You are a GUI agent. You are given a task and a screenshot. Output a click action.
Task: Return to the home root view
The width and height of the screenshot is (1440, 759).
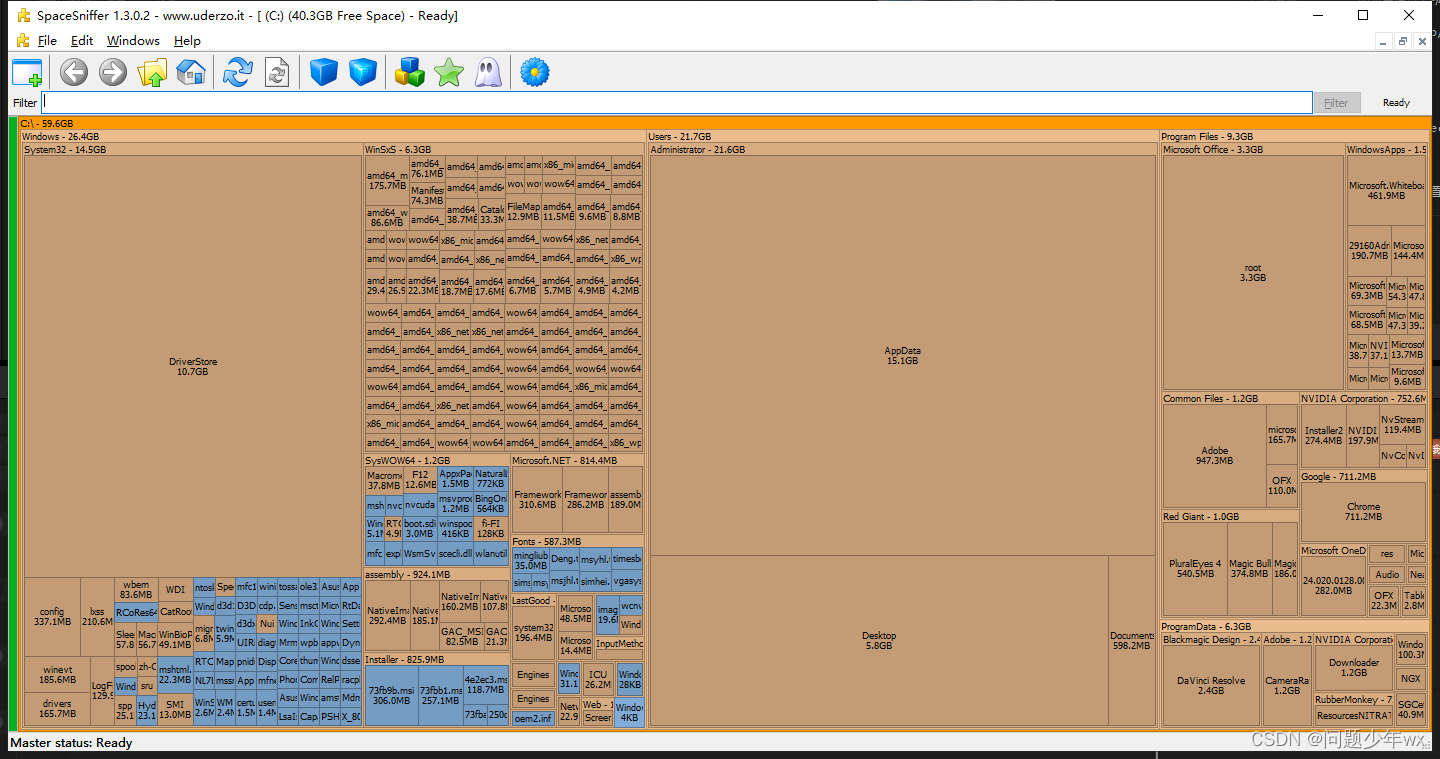point(191,72)
